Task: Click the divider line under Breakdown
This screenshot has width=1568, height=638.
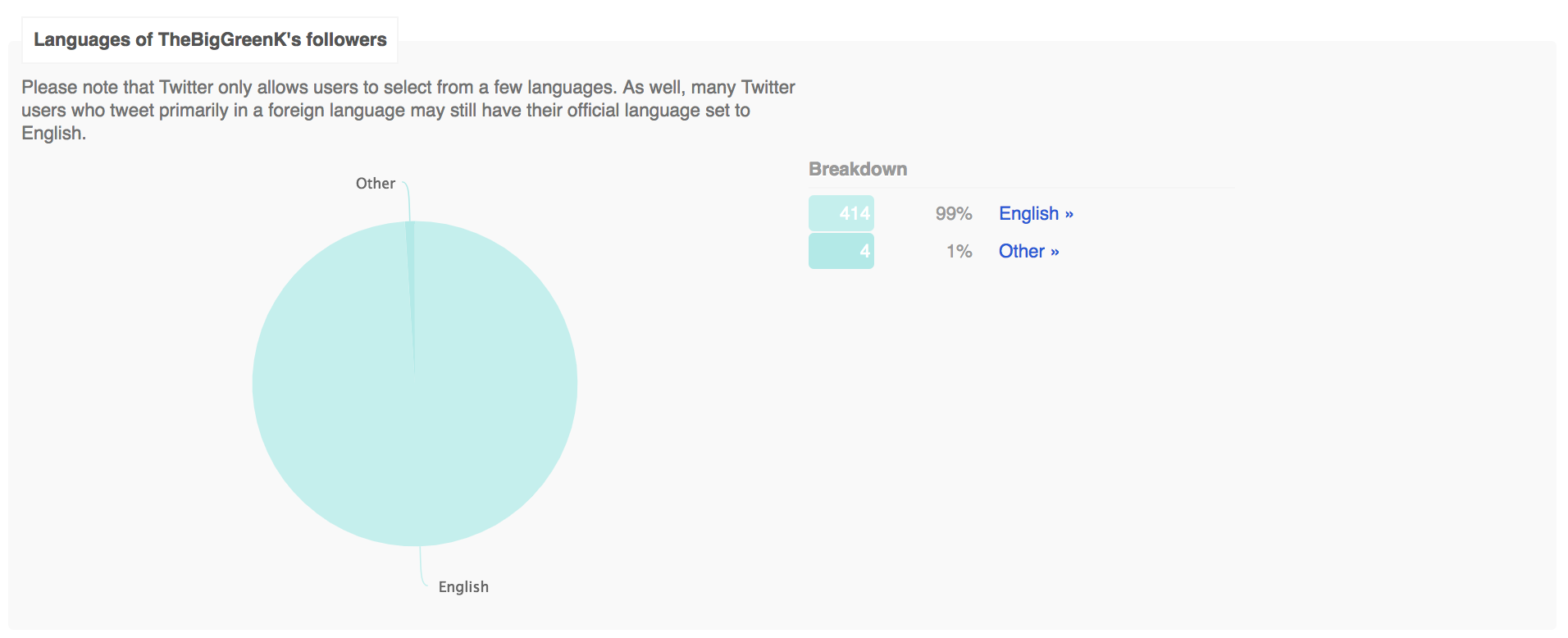Action: pyautogui.click(x=1021, y=188)
